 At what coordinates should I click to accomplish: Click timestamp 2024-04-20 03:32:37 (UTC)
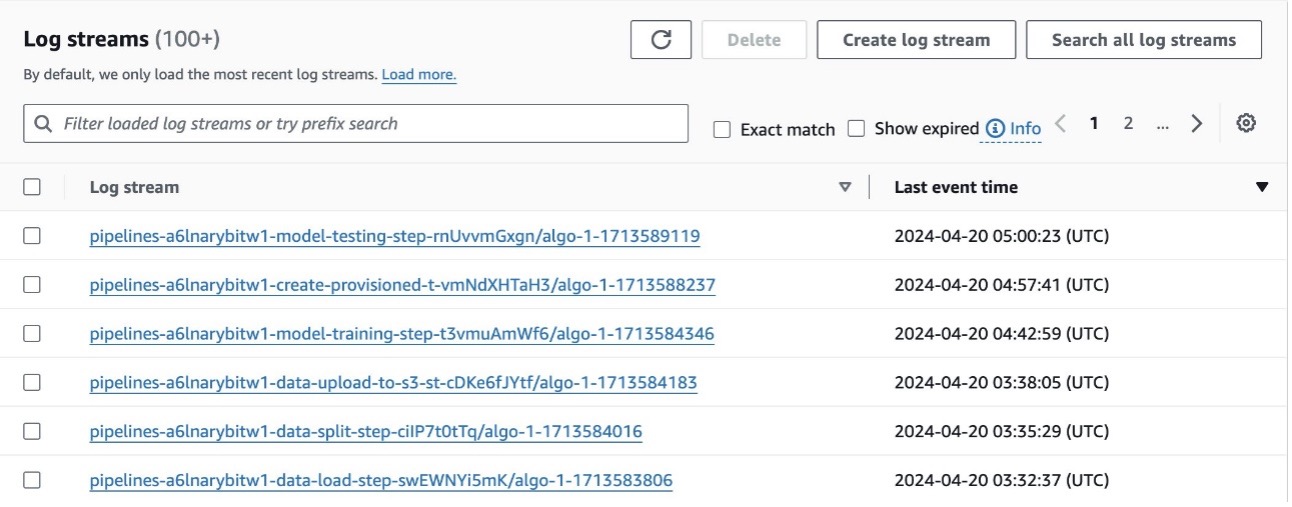coord(1001,481)
